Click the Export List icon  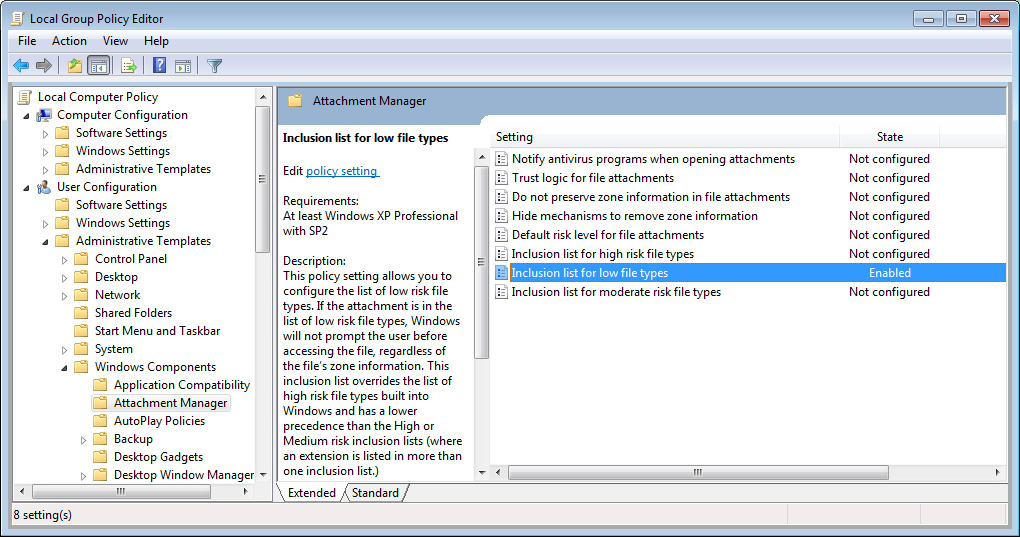coord(128,66)
